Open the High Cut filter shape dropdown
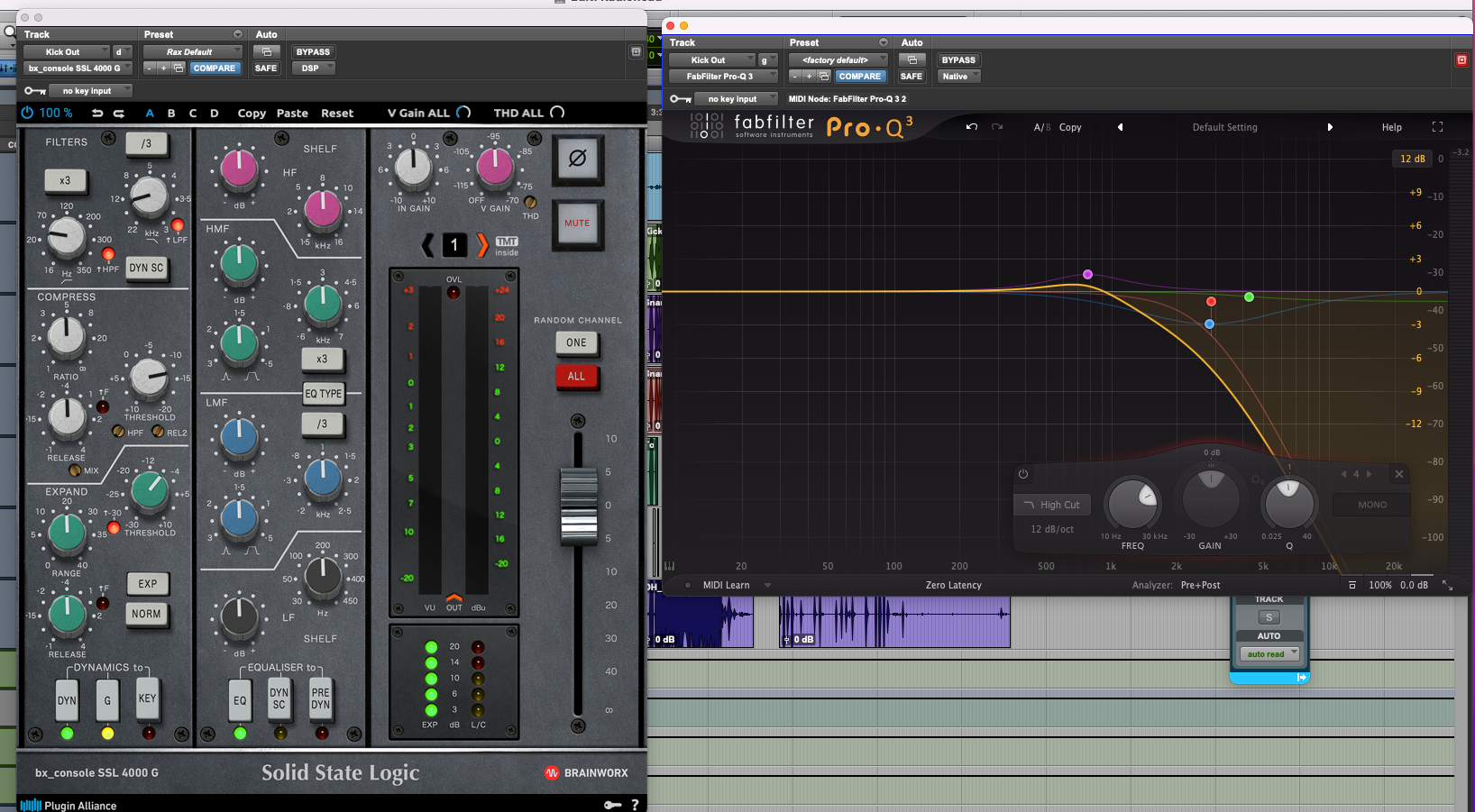Viewport: 1475px width, 812px height. (1052, 505)
